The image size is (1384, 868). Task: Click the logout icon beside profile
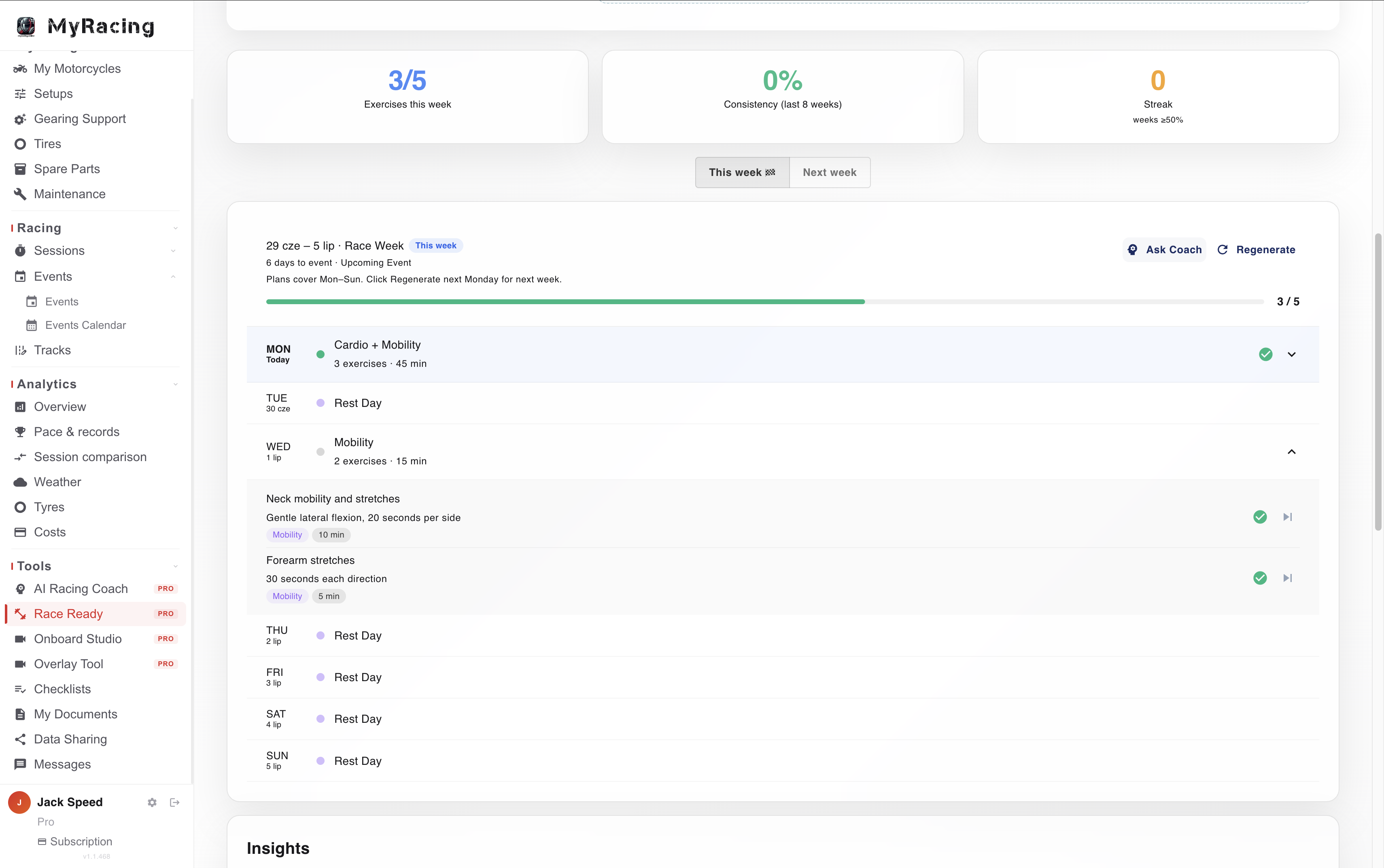174,802
